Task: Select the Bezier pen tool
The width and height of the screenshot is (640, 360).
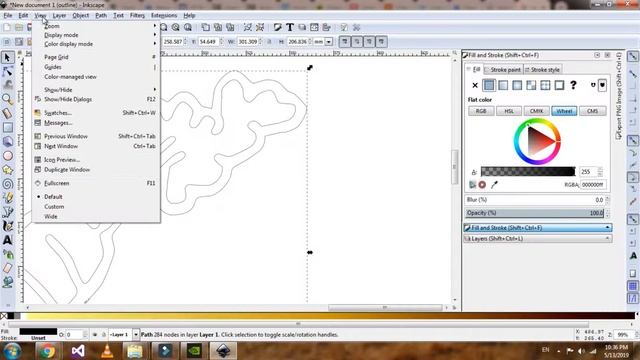Action: coord(7,212)
